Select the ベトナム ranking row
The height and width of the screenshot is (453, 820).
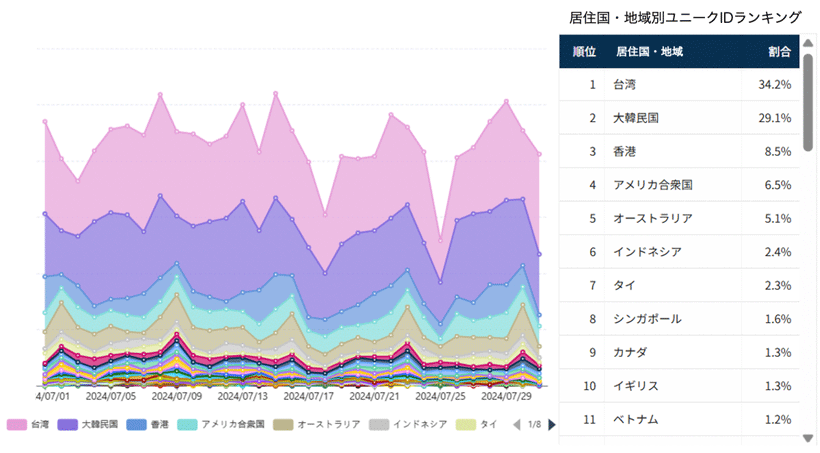click(x=679, y=420)
